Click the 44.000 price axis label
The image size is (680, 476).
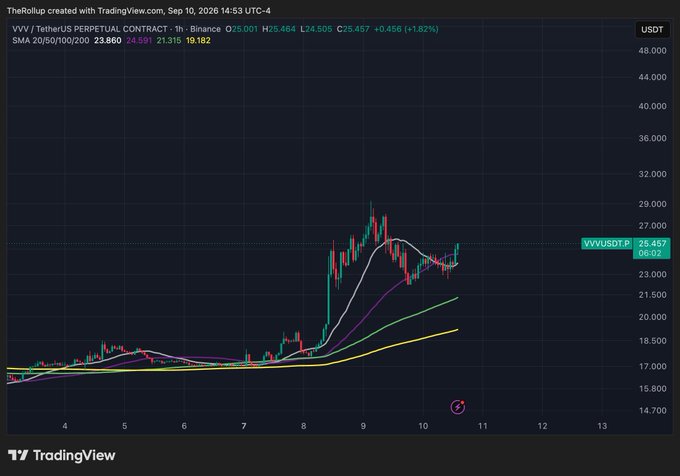[x=652, y=77]
